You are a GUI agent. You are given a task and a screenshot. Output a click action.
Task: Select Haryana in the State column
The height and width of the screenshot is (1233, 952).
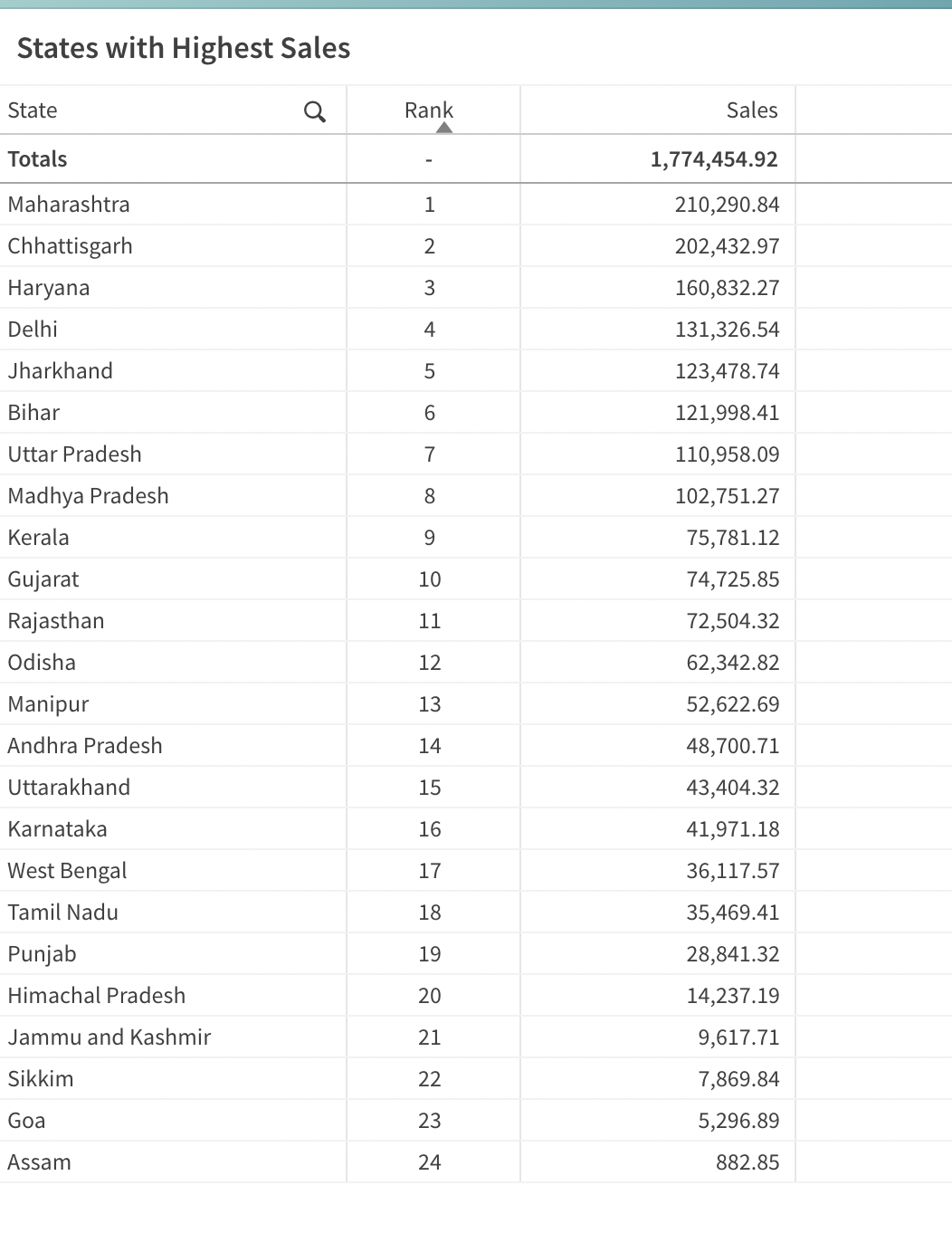click(49, 287)
